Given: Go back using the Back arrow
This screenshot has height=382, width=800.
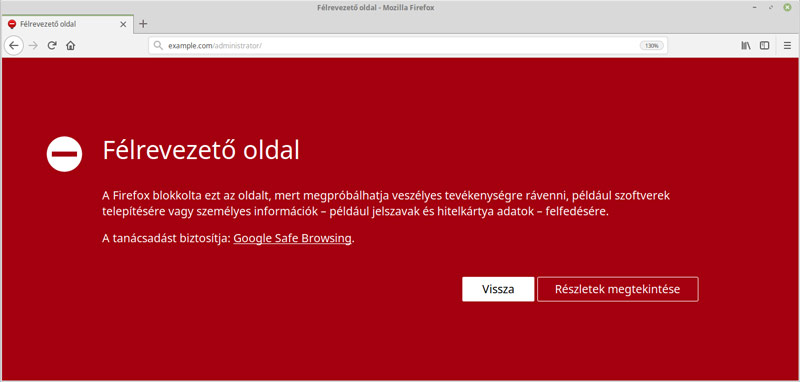Looking at the screenshot, I should pos(14,45).
